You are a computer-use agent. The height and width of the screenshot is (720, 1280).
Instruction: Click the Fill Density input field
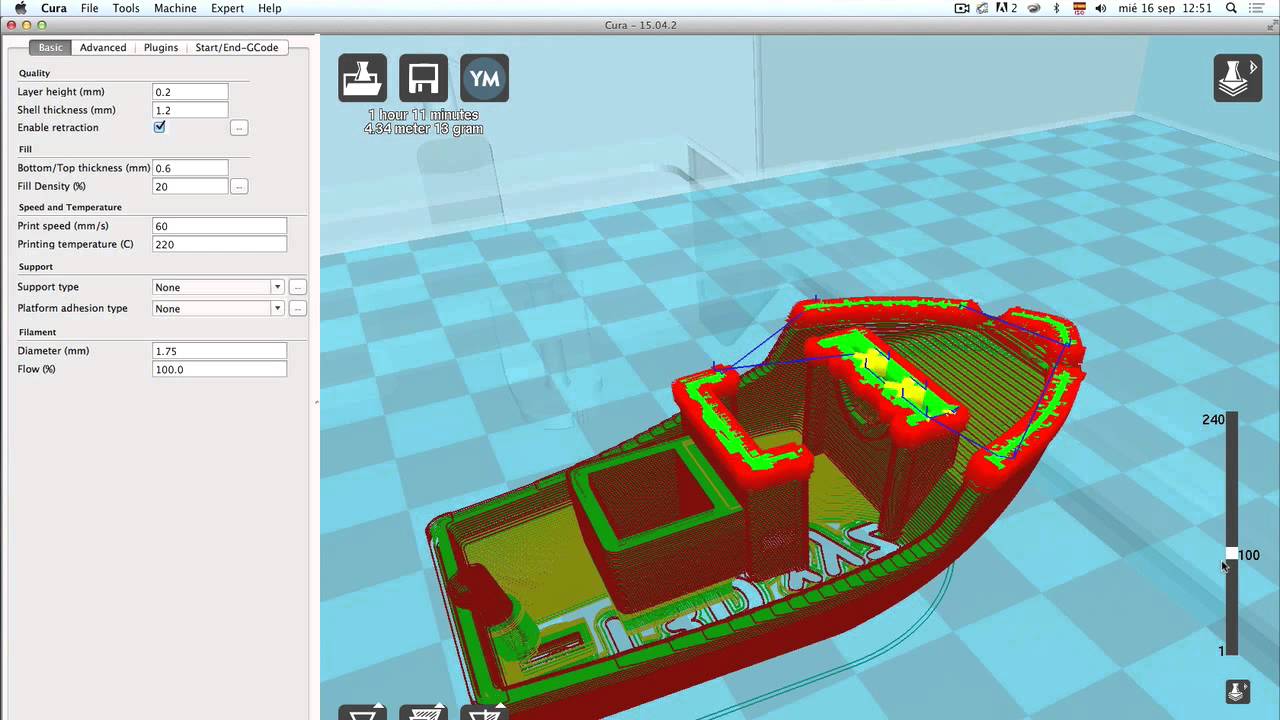pos(190,187)
